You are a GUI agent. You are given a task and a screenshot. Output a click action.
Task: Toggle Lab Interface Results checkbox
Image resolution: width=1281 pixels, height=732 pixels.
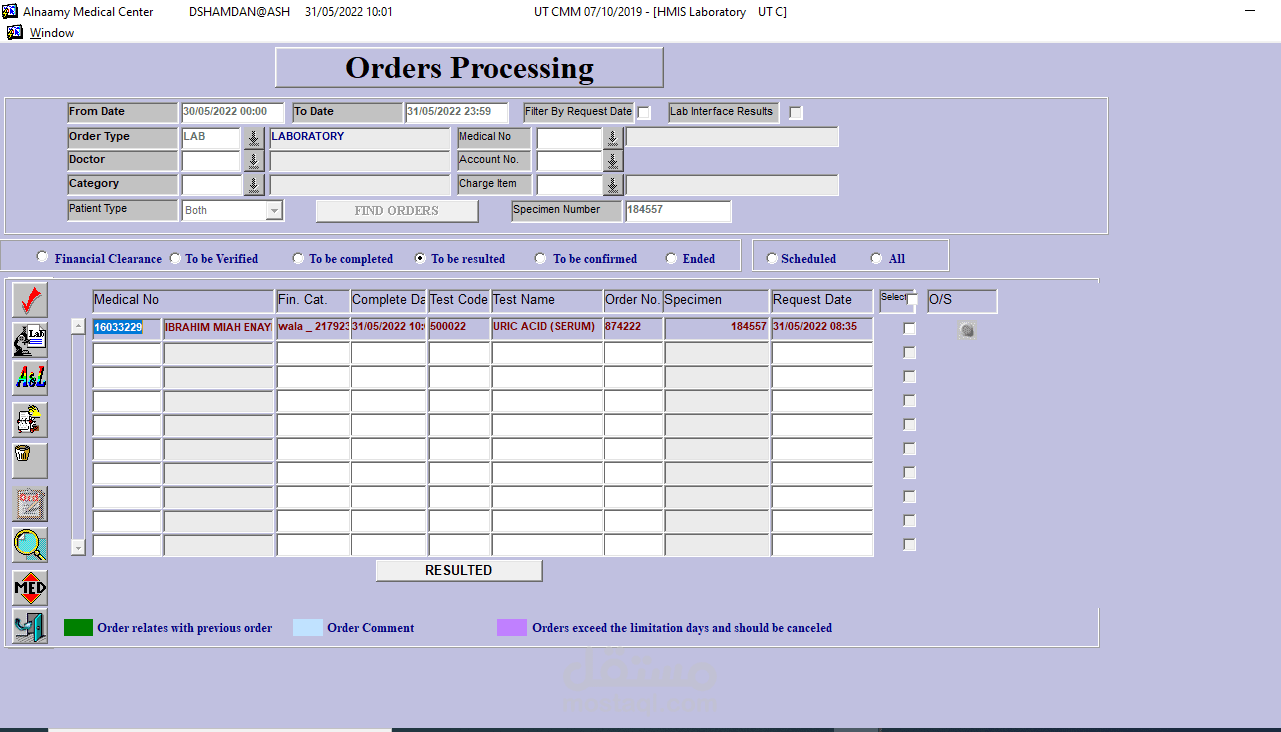(x=796, y=113)
